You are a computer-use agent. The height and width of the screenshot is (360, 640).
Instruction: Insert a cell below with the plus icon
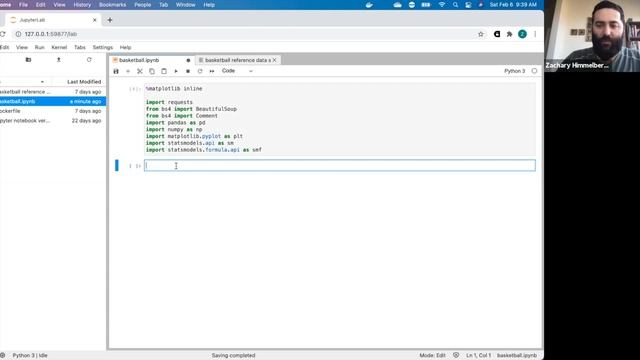click(x=128, y=71)
